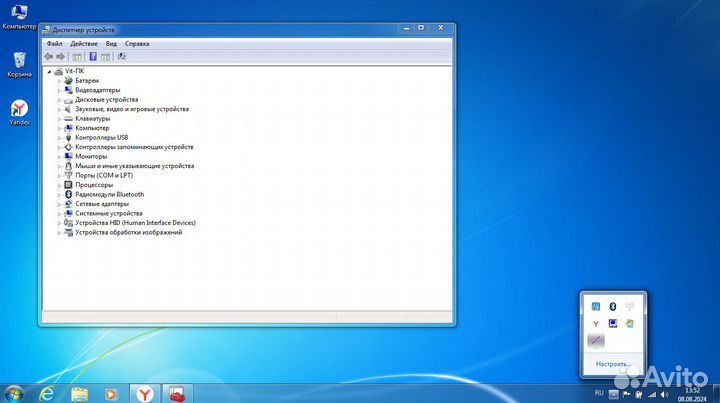Click the Properties toolbar icon beside Help
720x403 pixels.
click(106, 56)
